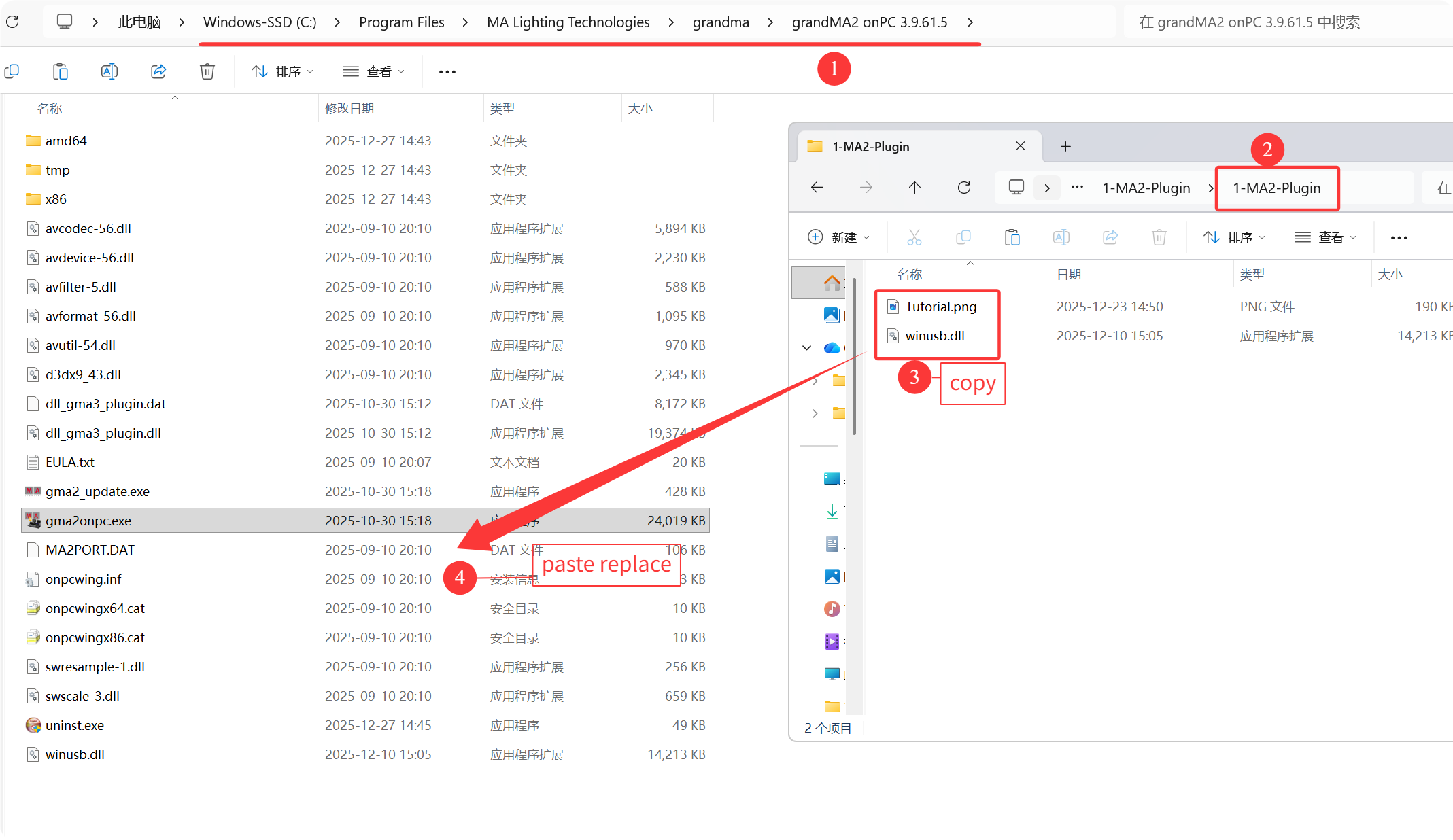Viewport: 1453px width, 840px height.
Task: Sort by 修改日期 column header
Action: click(x=349, y=109)
